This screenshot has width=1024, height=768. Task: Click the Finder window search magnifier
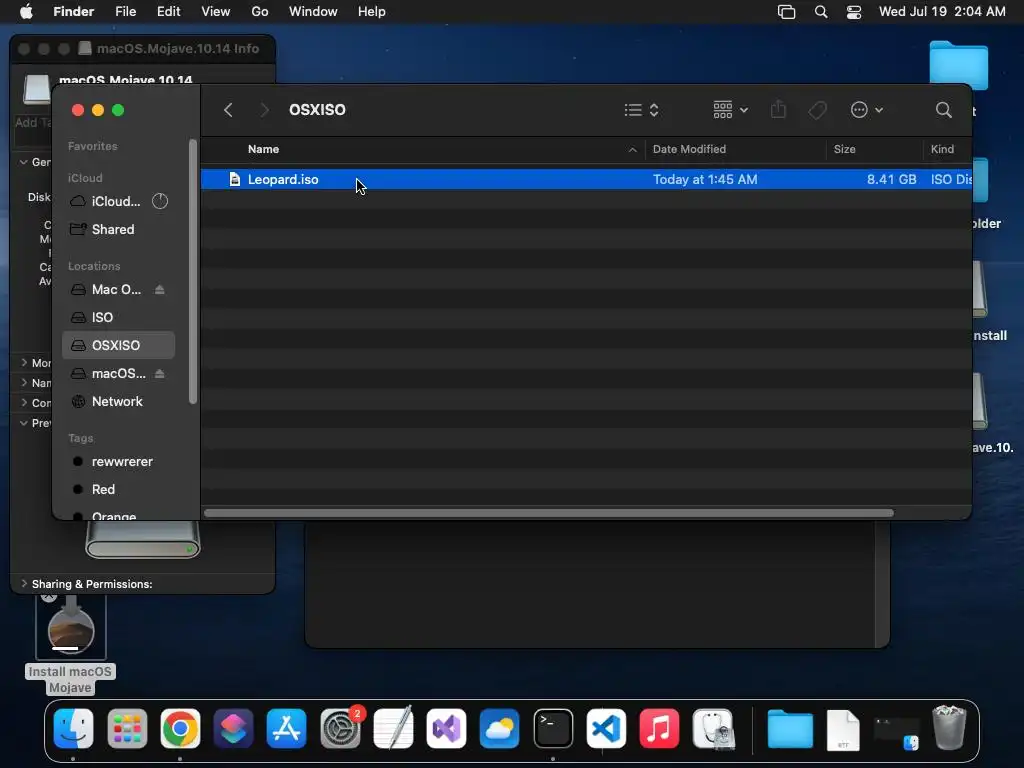click(943, 110)
